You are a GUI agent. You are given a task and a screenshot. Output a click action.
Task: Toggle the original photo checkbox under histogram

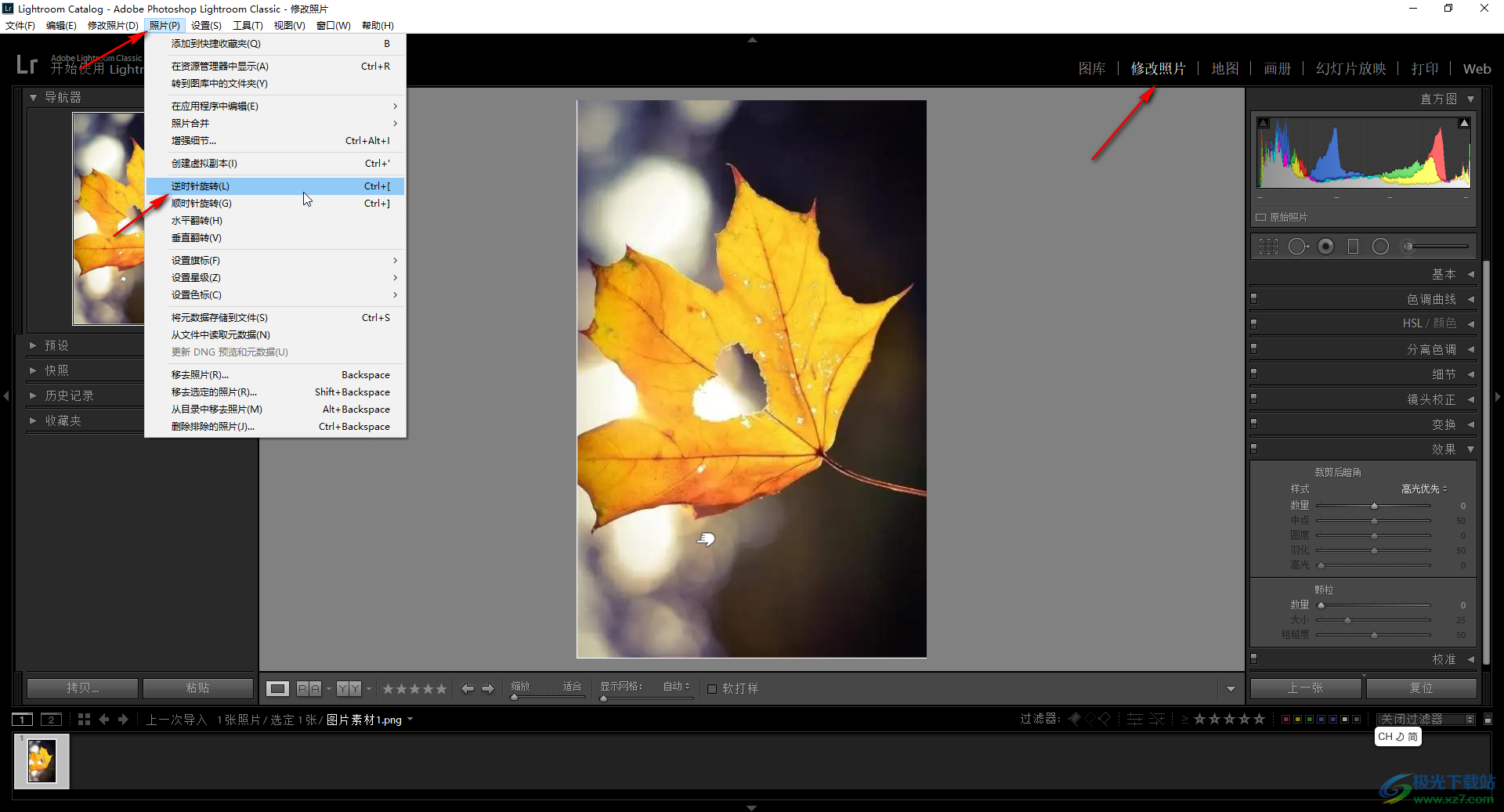click(x=1261, y=217)
